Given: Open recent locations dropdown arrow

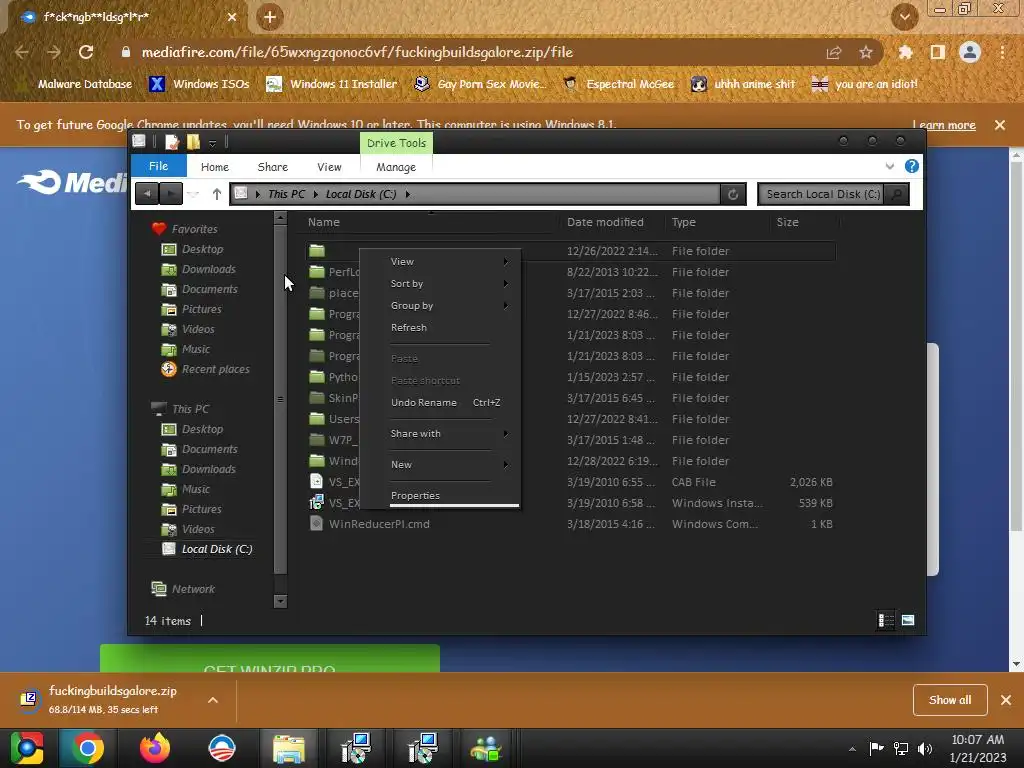Looking at the screenshot, I should point(193,195).
